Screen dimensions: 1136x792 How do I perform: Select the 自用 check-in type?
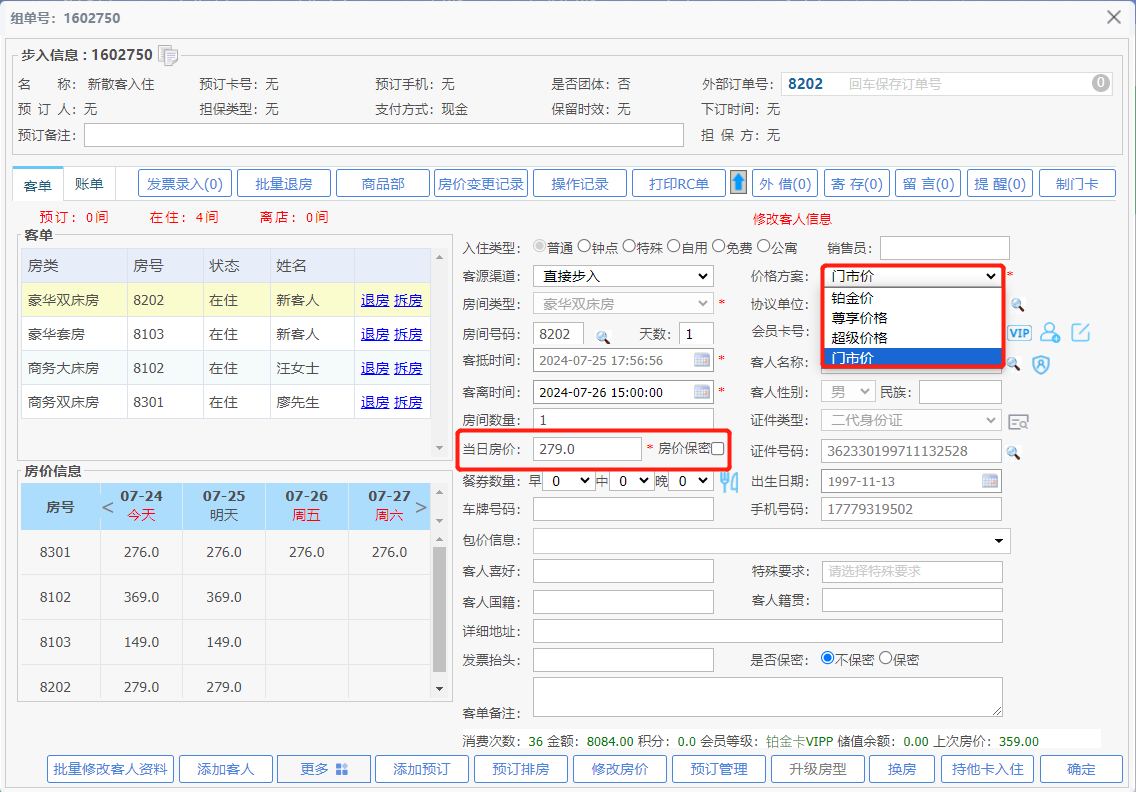pos(674,246)
